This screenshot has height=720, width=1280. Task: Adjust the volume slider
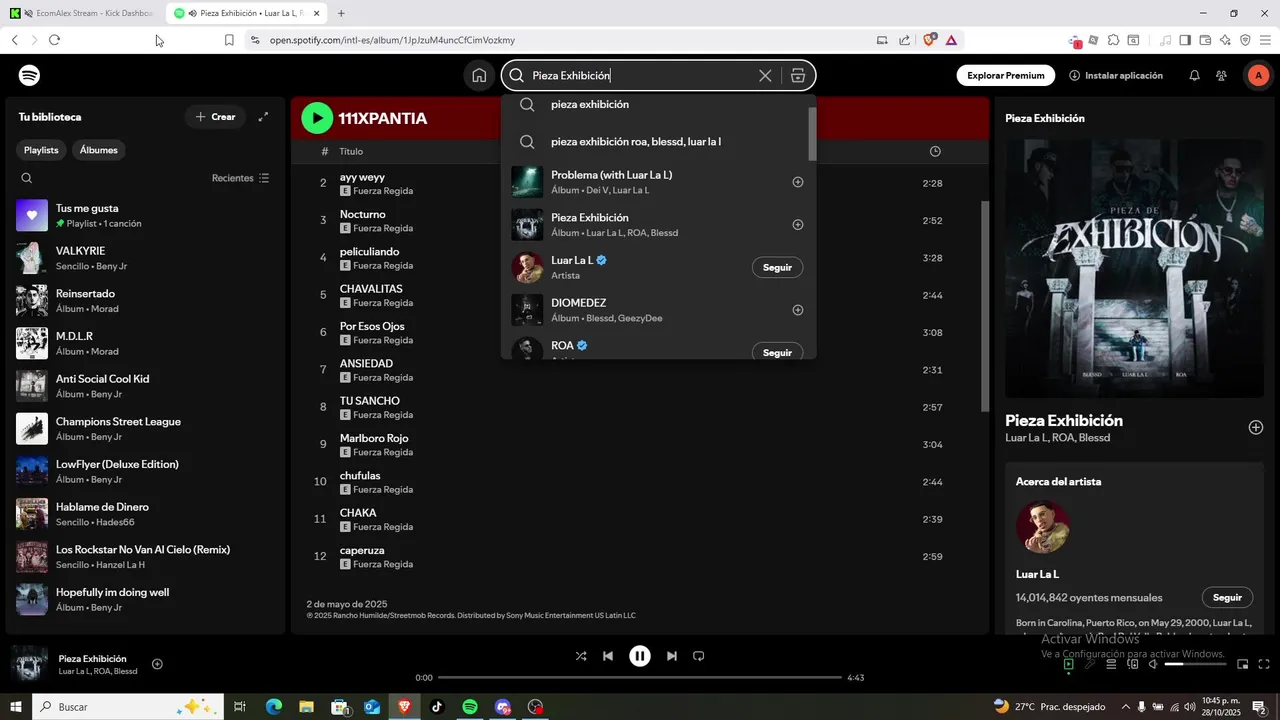coord(1195,664)
